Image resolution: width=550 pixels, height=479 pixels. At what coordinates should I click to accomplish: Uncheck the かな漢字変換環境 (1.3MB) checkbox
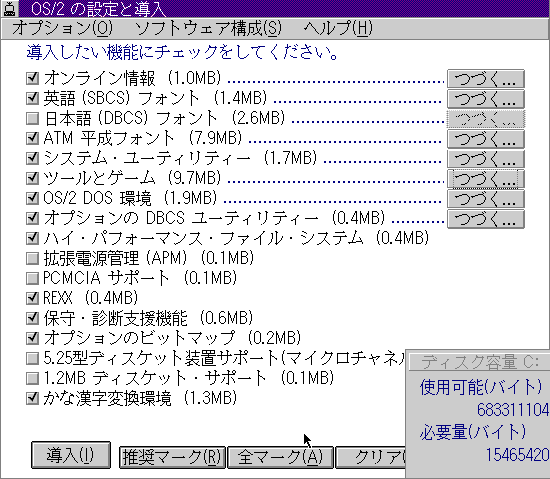coord(32,398)
